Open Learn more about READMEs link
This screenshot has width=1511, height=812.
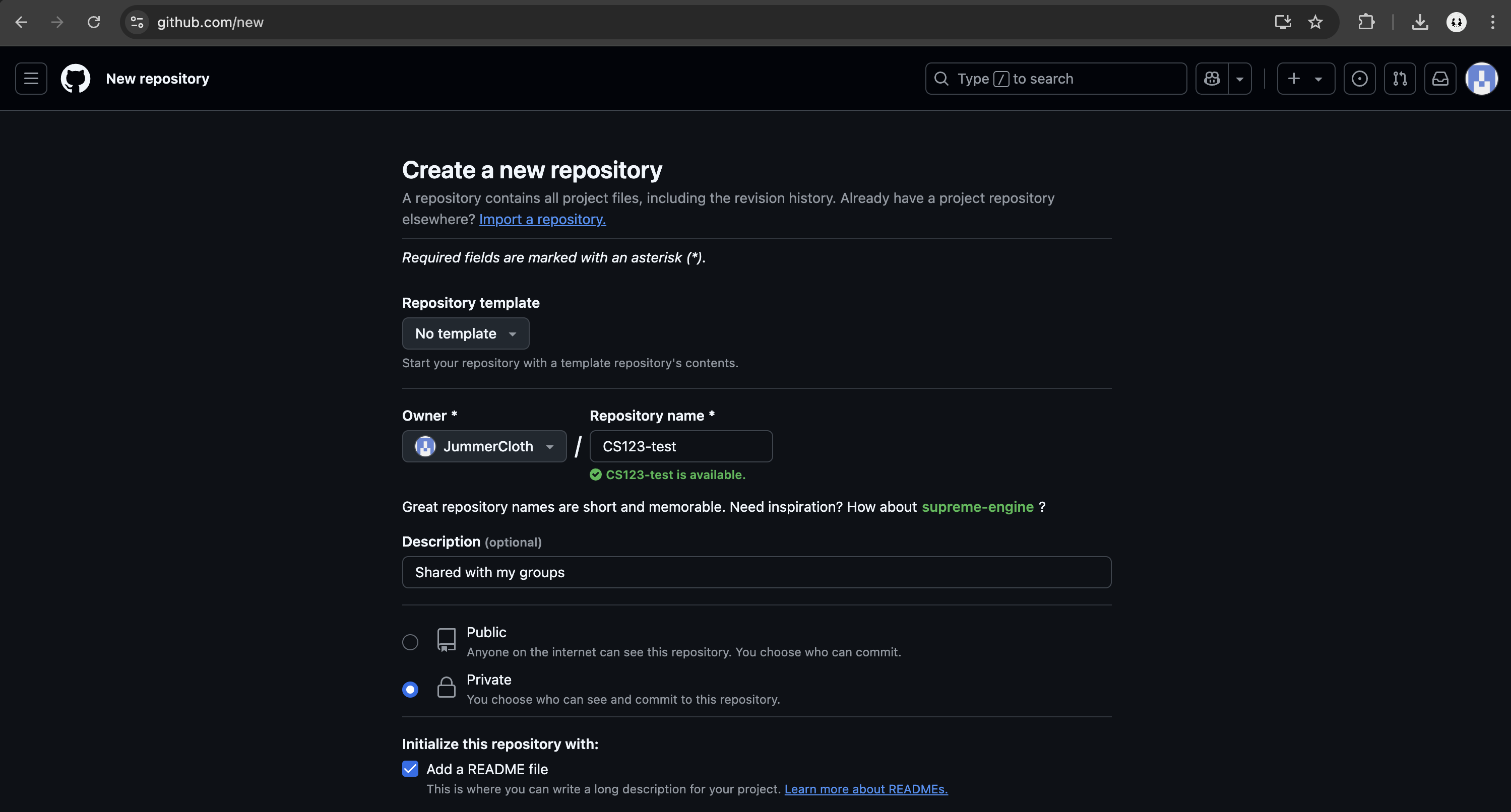(x=866, y=789)
